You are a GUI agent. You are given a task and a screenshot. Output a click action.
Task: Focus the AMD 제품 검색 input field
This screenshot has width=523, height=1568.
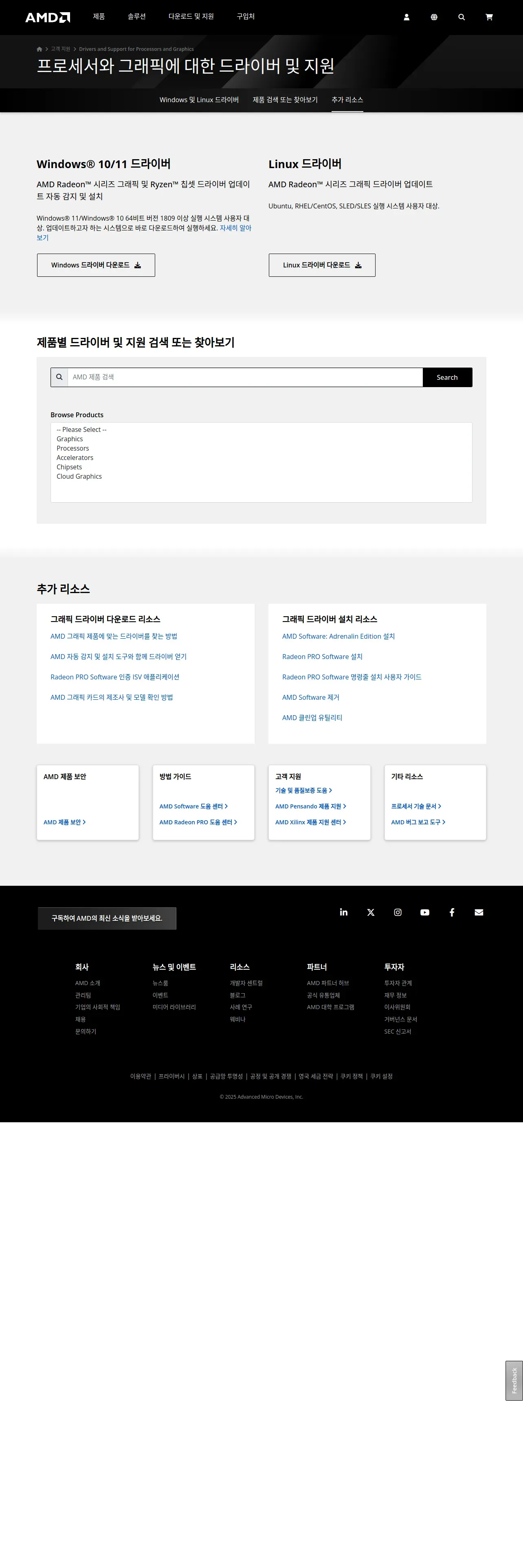click(x=245, y=377)
